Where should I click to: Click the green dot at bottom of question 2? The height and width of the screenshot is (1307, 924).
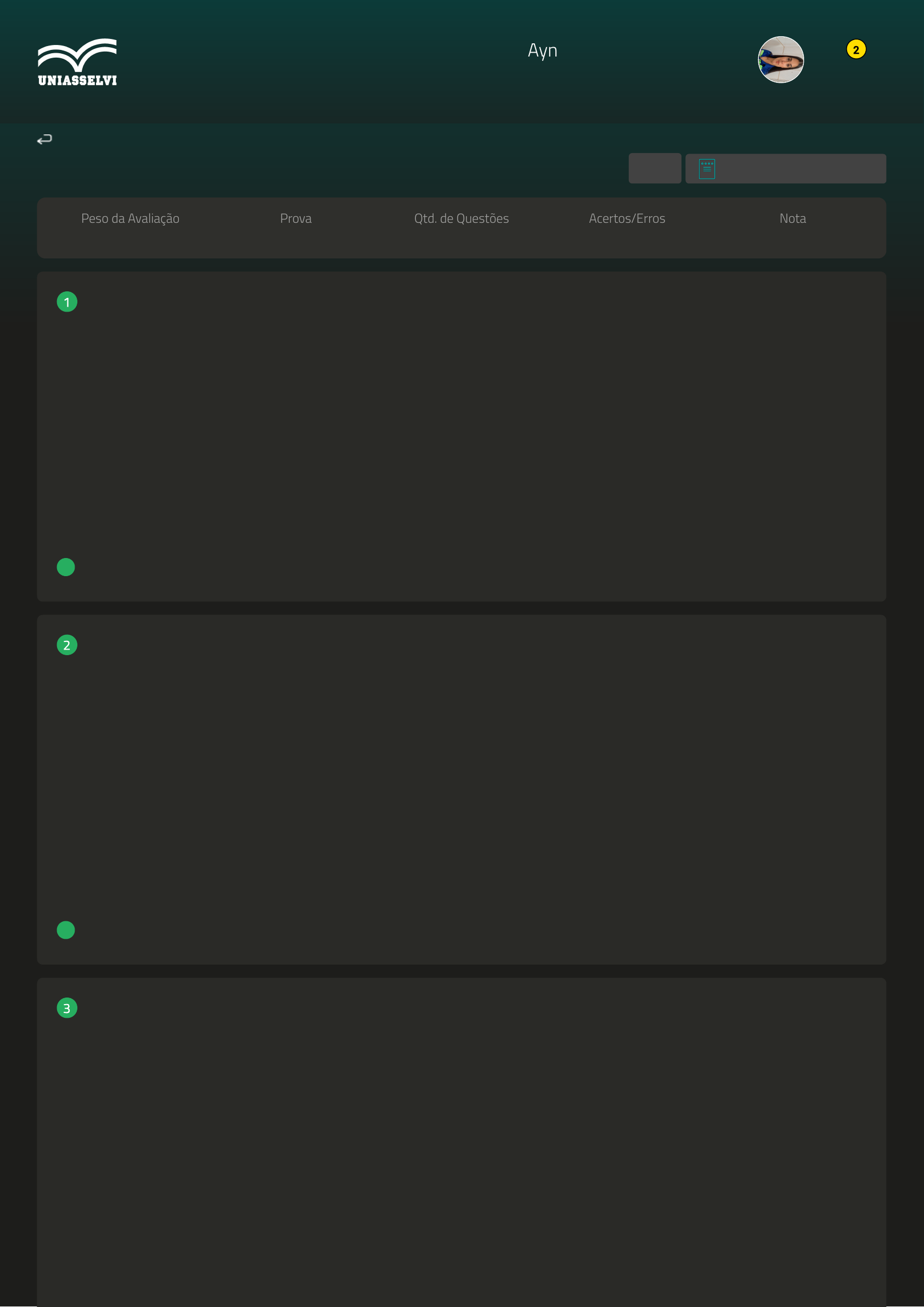pyautogui.click(x=66, y=929)
